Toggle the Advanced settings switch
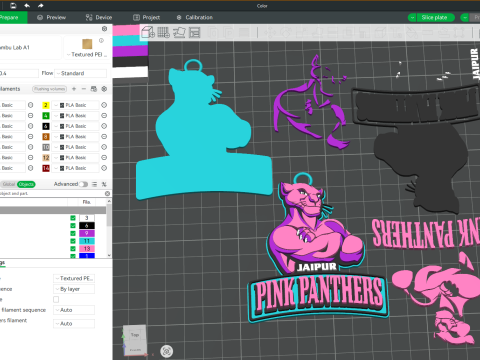Image resolution: width=480 pixels, height=360 pixels. coord(83,184)
